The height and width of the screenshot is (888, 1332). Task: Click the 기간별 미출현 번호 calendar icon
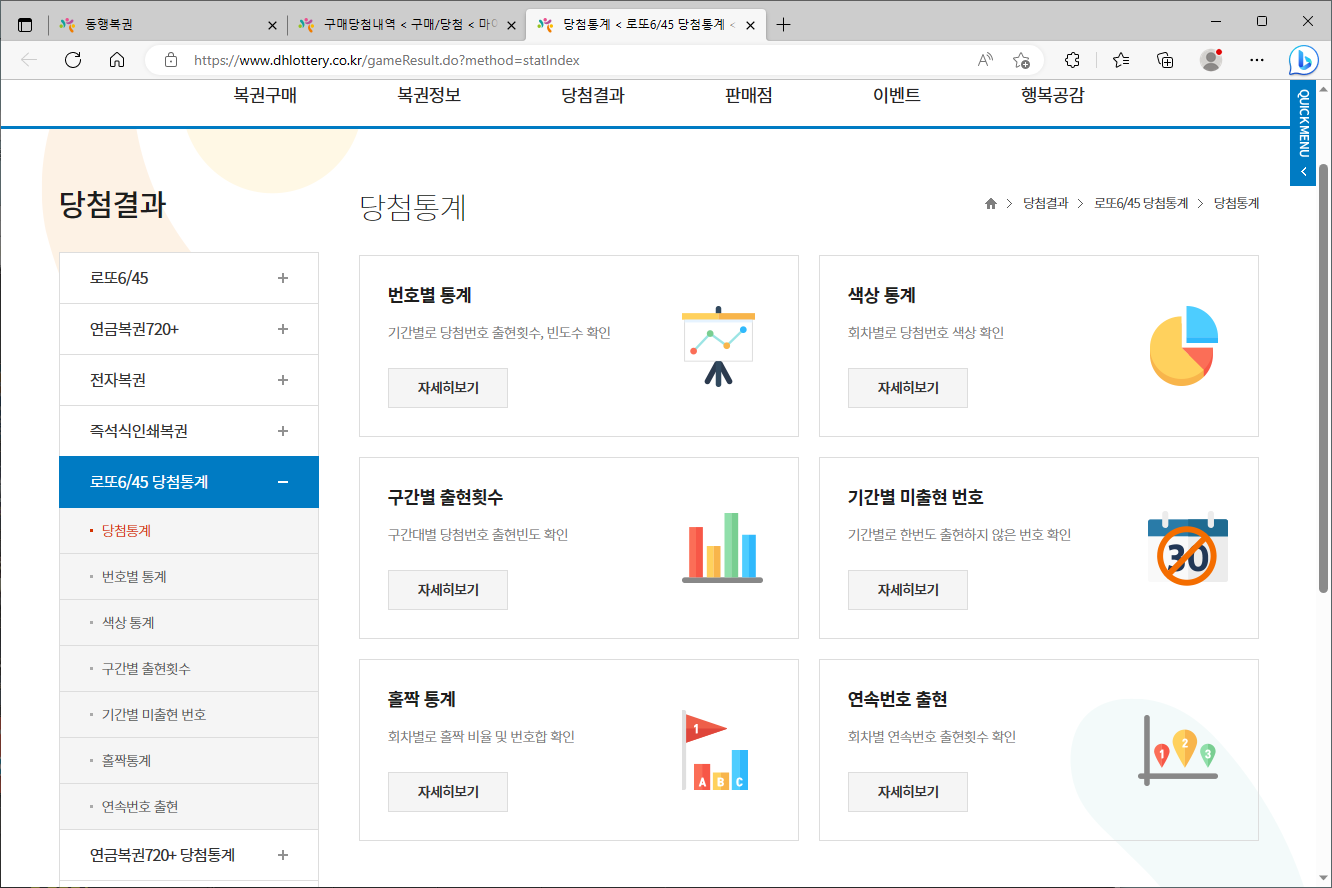[x=1187, y=547]
